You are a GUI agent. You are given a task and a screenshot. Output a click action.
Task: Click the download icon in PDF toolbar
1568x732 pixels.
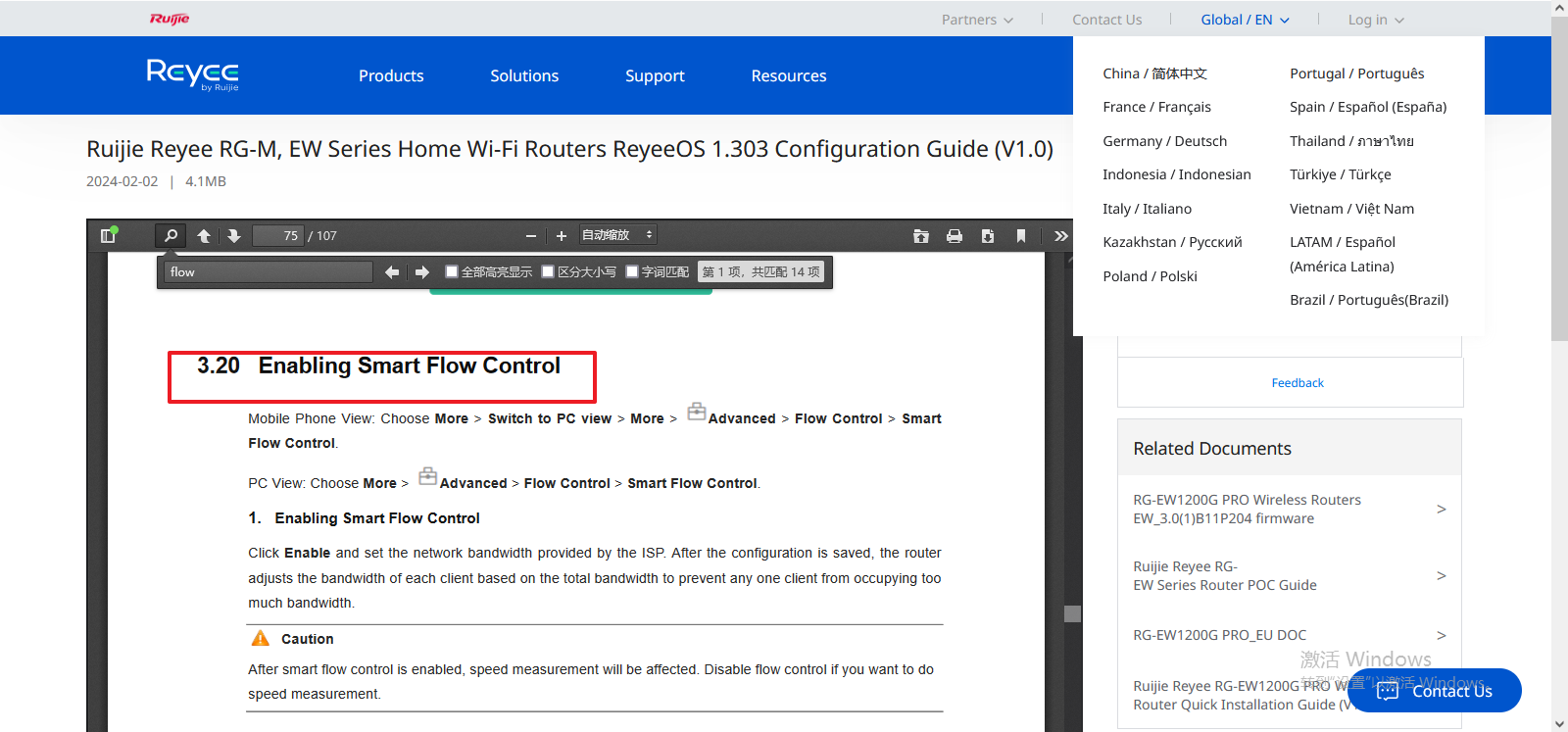tap(987, 235)
